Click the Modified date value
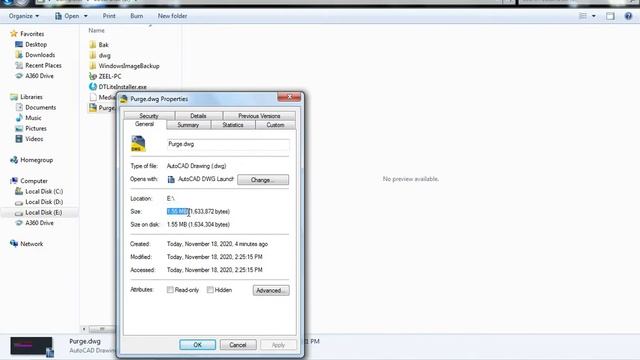640x360 pixels. click(215, 257)
